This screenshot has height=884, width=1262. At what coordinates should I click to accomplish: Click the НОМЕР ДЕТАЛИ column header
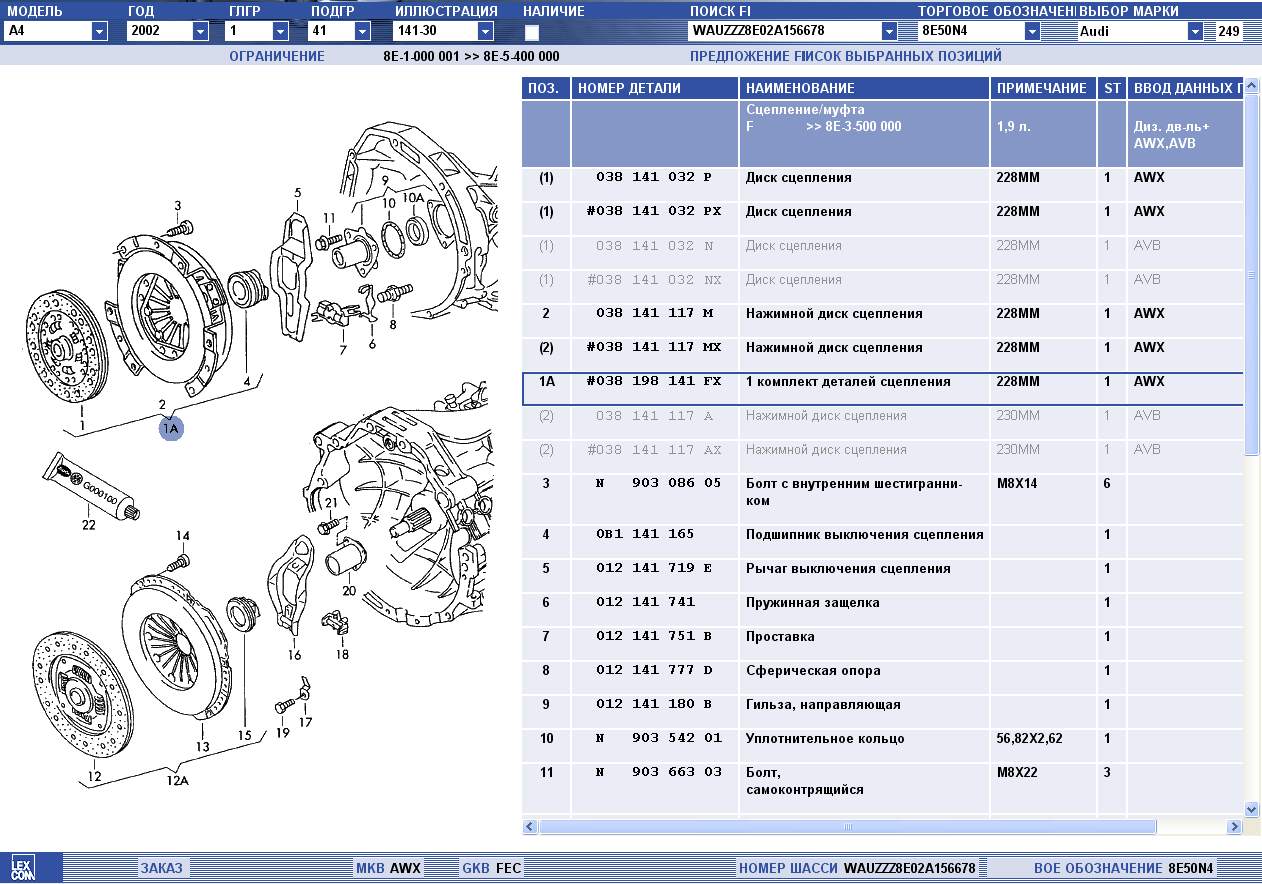click(655, 88)
